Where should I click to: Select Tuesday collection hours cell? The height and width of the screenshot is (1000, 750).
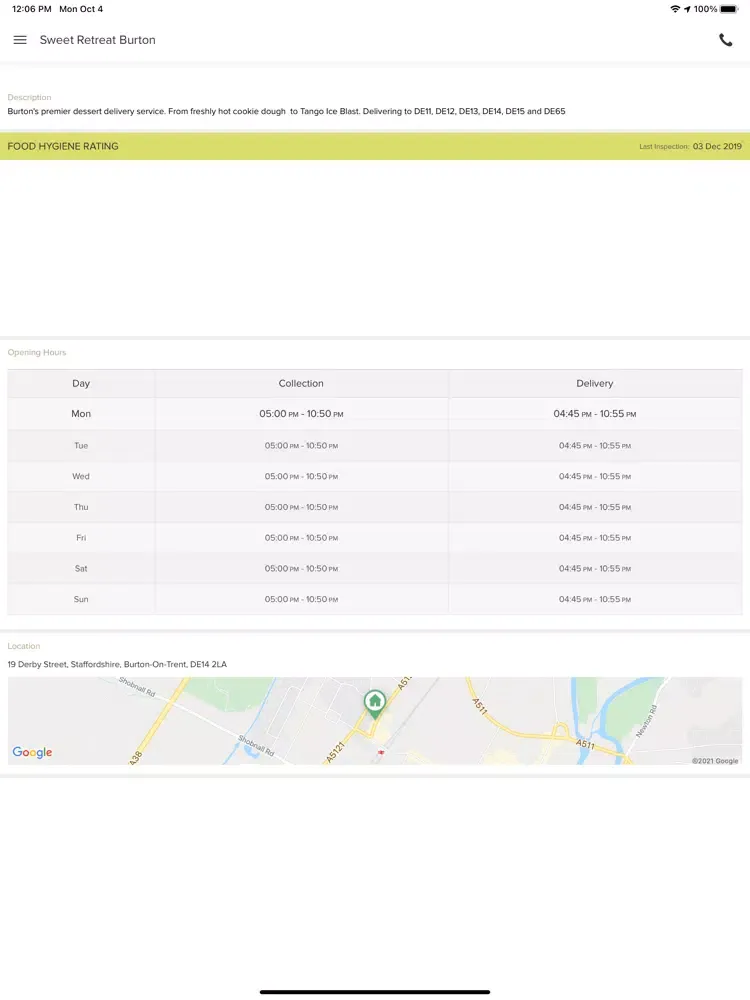(301, 445)
